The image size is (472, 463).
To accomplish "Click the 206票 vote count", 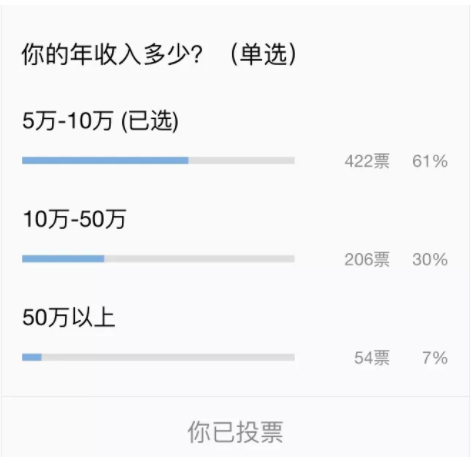I will click(367, 259).
